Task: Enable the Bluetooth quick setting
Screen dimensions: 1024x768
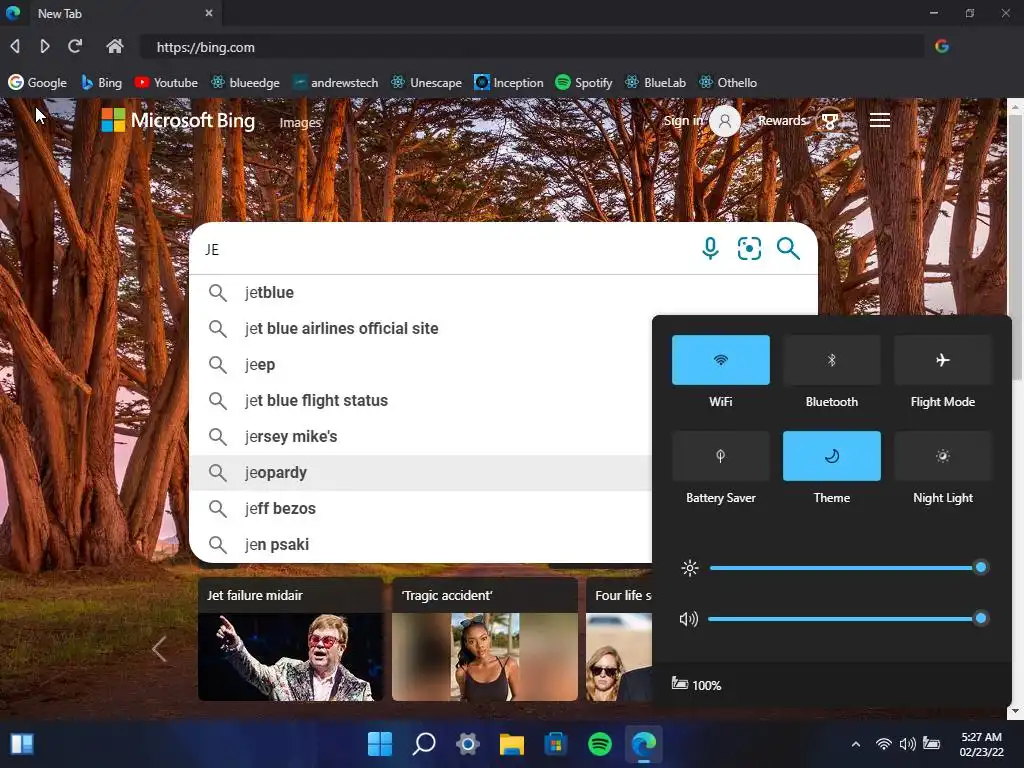Action: click(831, 360)
